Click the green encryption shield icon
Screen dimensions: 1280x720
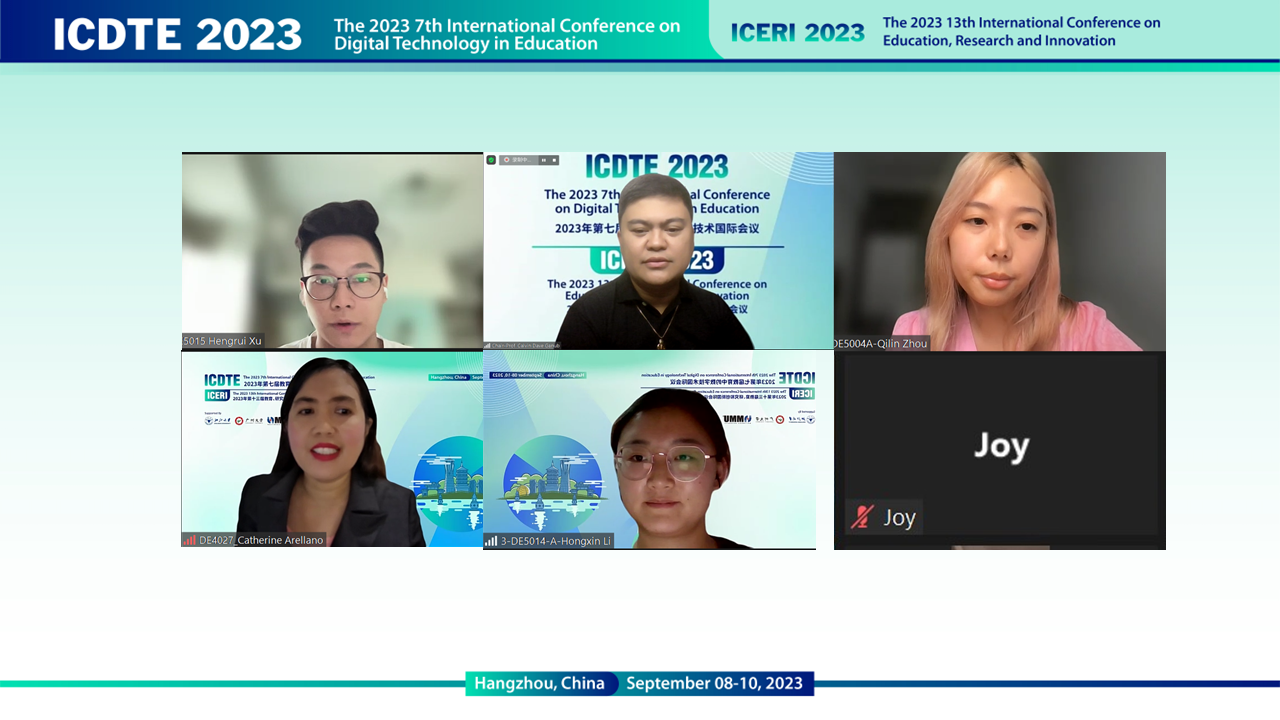pyautogui.click(x=491, y=160)
